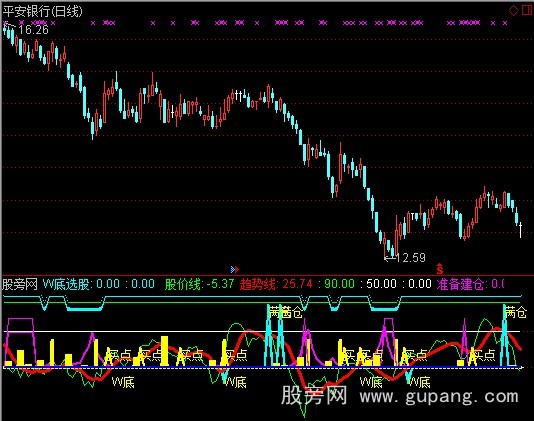Screen dimensions: 534x421
Task: Click the white 50.00 reference value
Action: click(x=381, y=284)
